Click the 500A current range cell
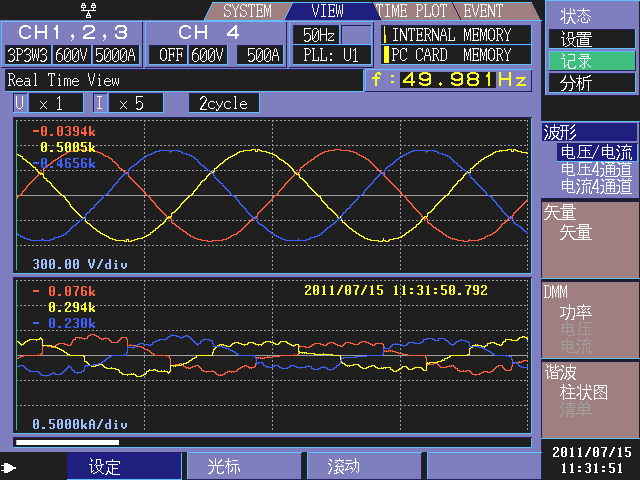The image size is (640, 480). 262,55
